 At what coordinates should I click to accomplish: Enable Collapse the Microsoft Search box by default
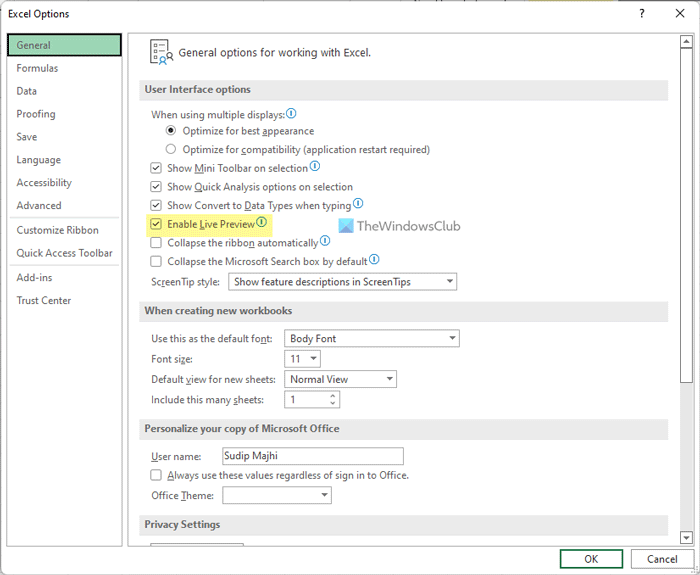156,261
